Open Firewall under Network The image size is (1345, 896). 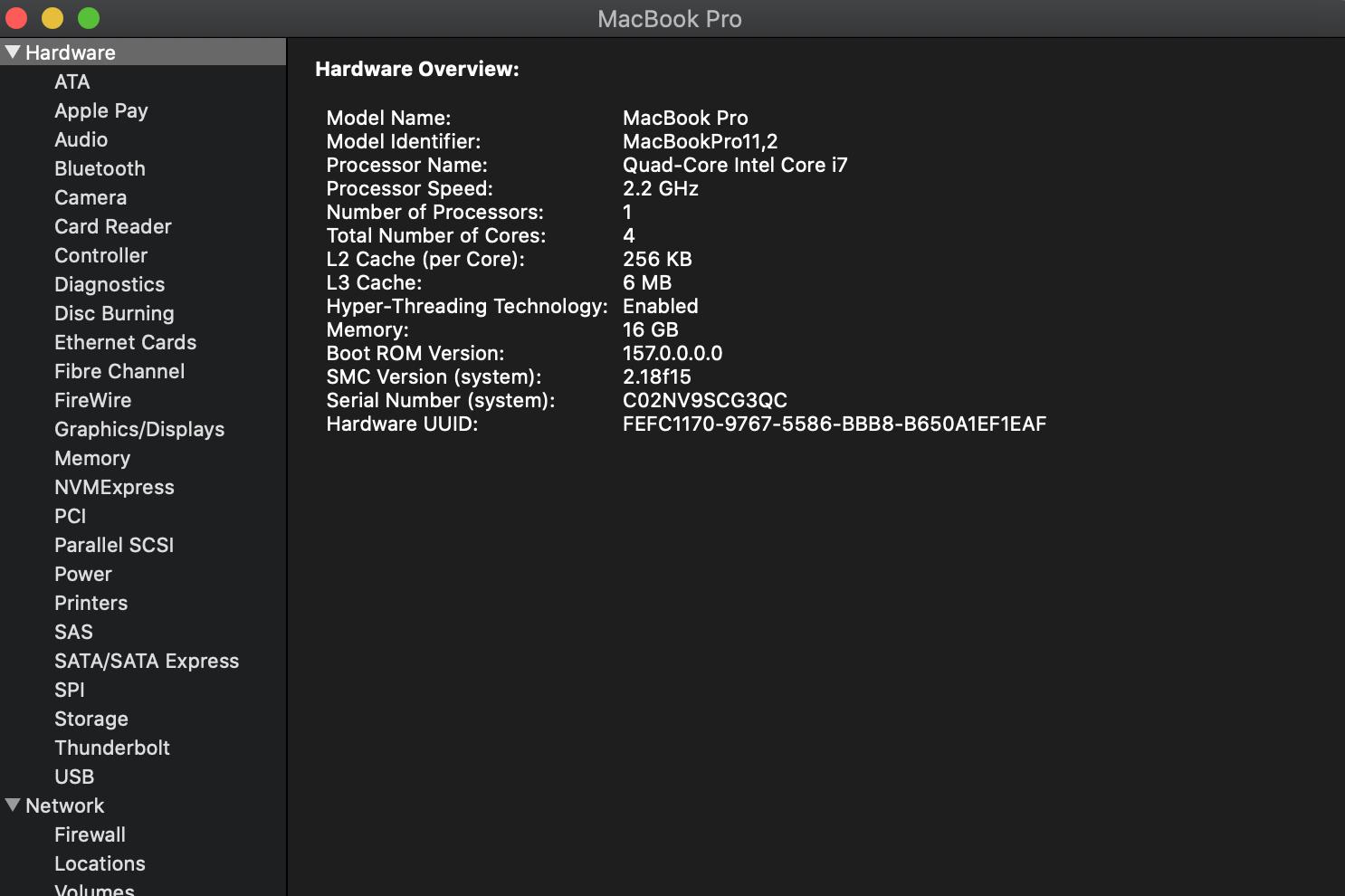click(x=90, y=834)
